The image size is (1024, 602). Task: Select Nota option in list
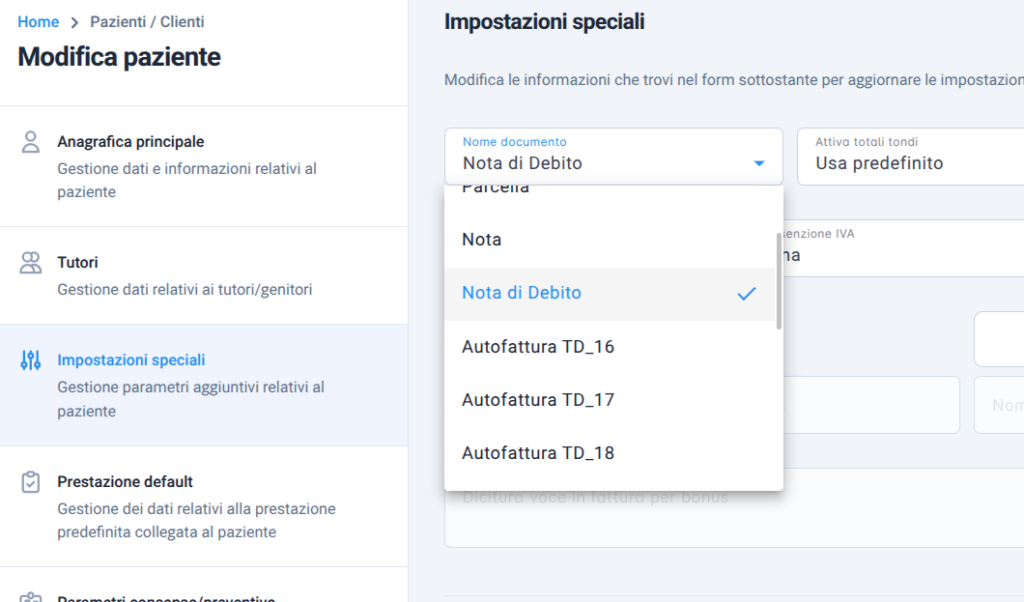coord(482,240)
